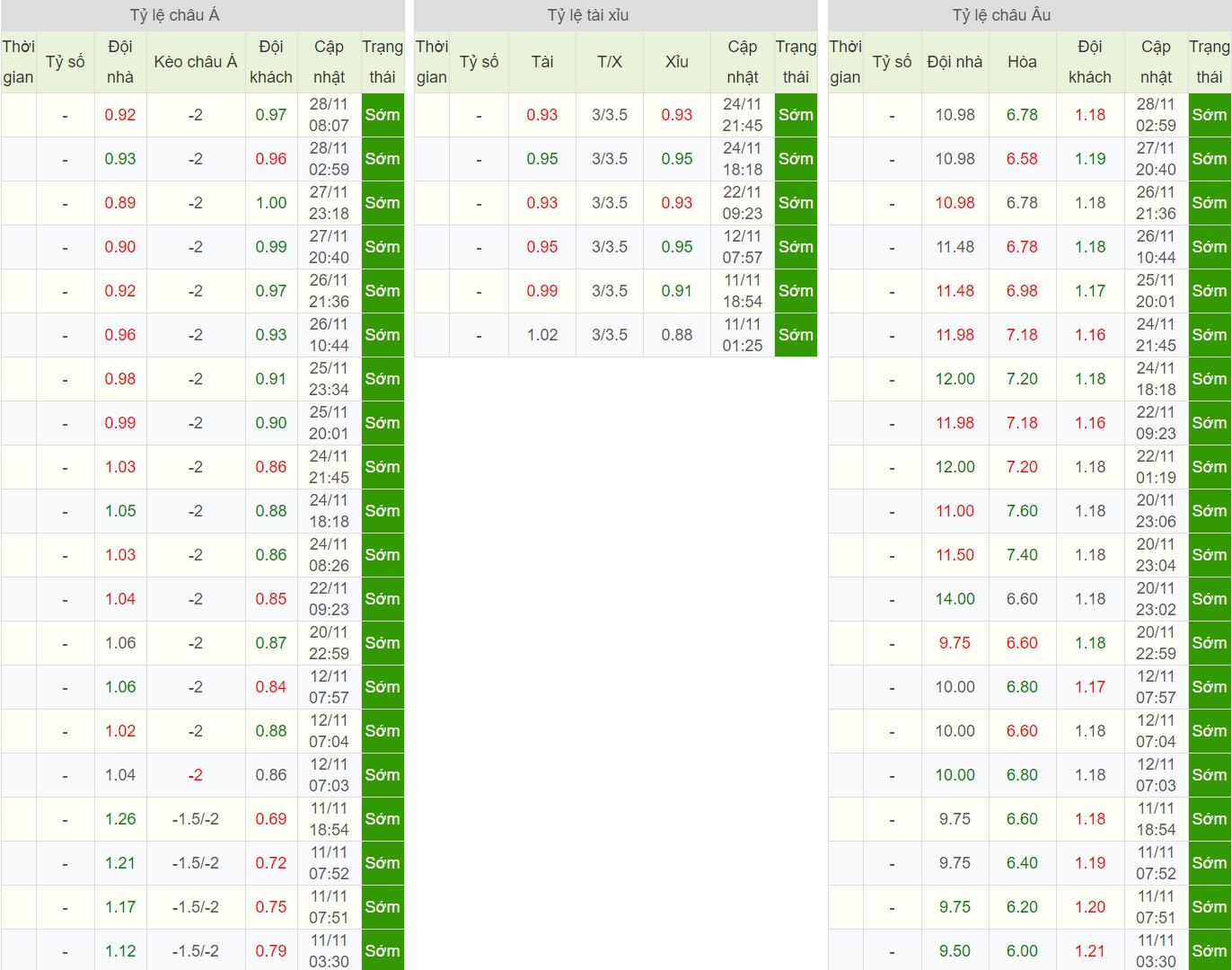Click the "Tỷ lệ châu Âu" table title
1232x970 pixels.
(1001, 15)
